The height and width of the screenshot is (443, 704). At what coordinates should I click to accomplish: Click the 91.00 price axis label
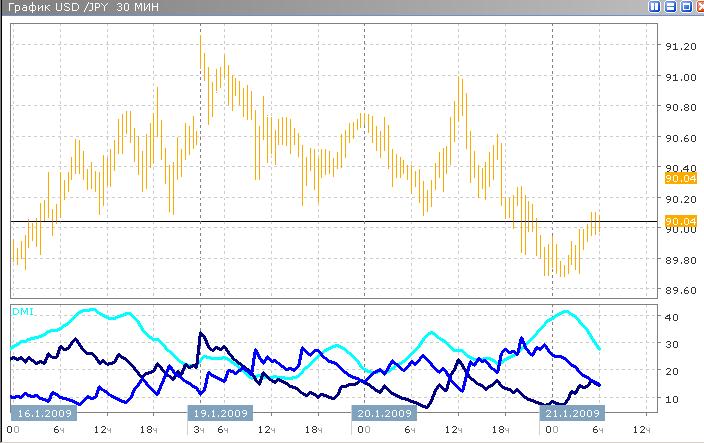pyautogui.click(x=680, y=77)
